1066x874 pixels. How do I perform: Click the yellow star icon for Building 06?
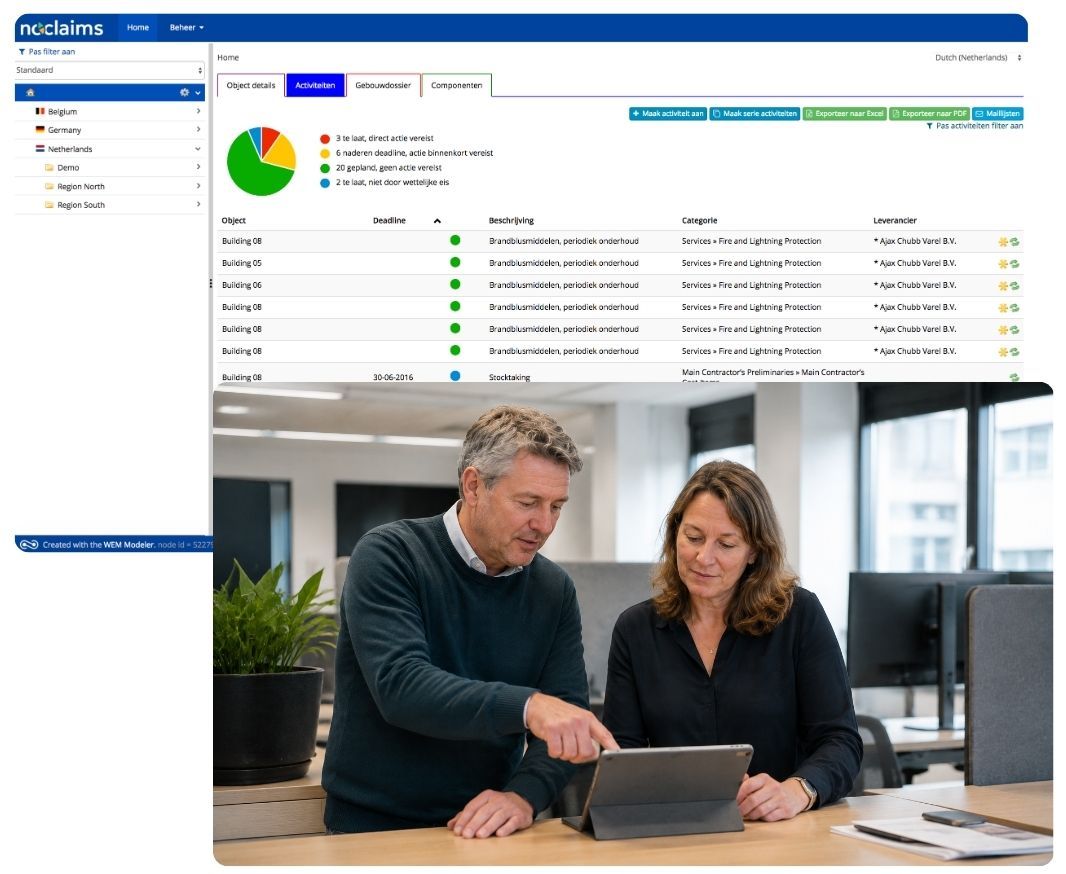1002,286
